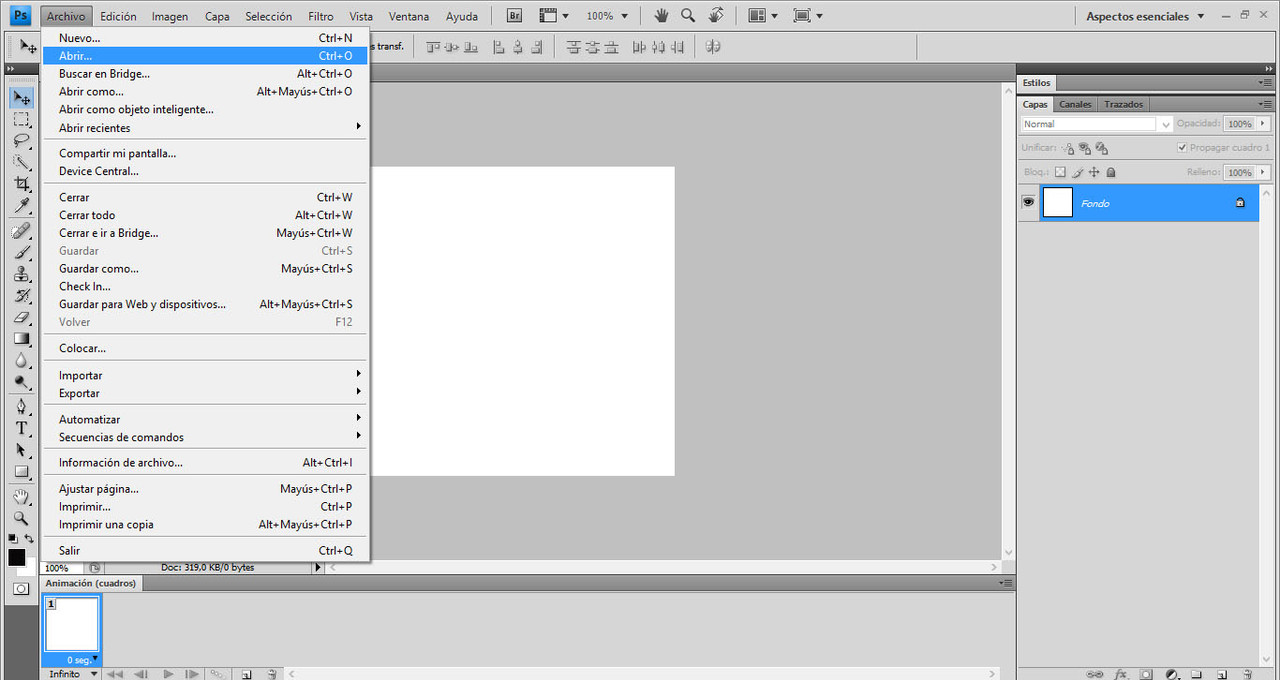This screenshot has height=680, width=1280.
Task: Select the Healing Brush tool
Action: (21, 230)
